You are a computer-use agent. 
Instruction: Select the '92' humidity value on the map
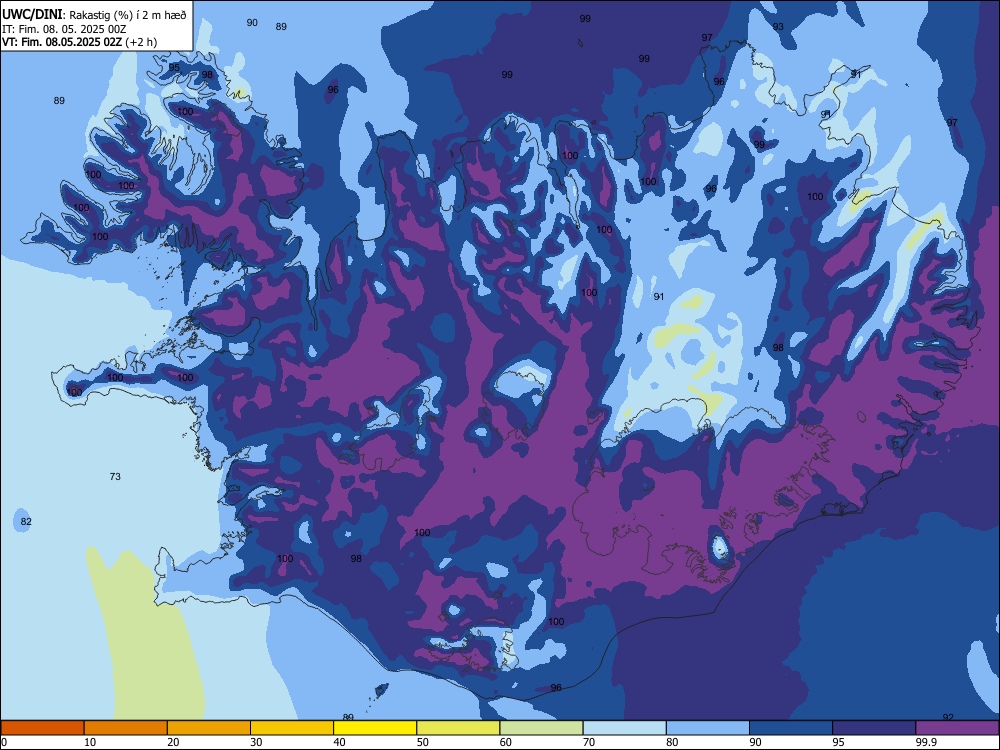click(x=948, y=717)
